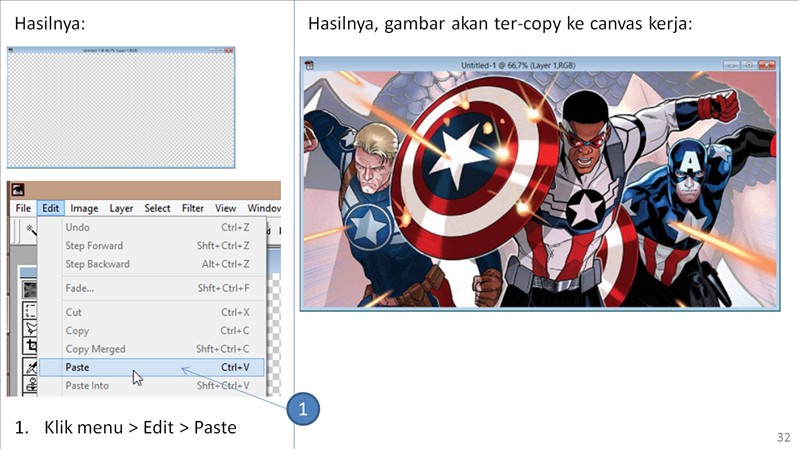Viewport: 799px width, 449px height.
Task: Choose Step Forward in Edit menu
Action: point(152,246)
